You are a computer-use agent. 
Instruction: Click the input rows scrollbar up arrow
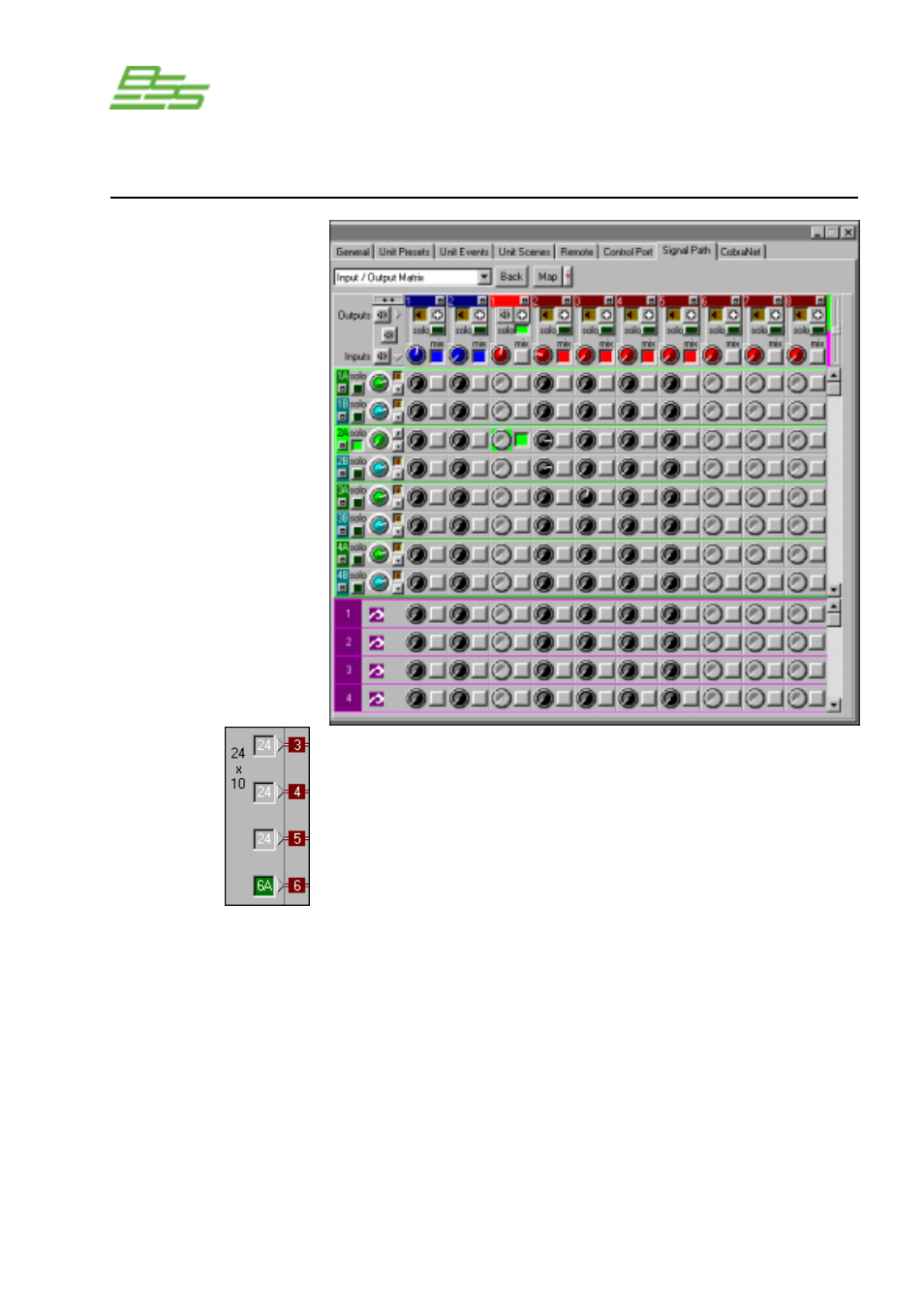tap(834, 375)
